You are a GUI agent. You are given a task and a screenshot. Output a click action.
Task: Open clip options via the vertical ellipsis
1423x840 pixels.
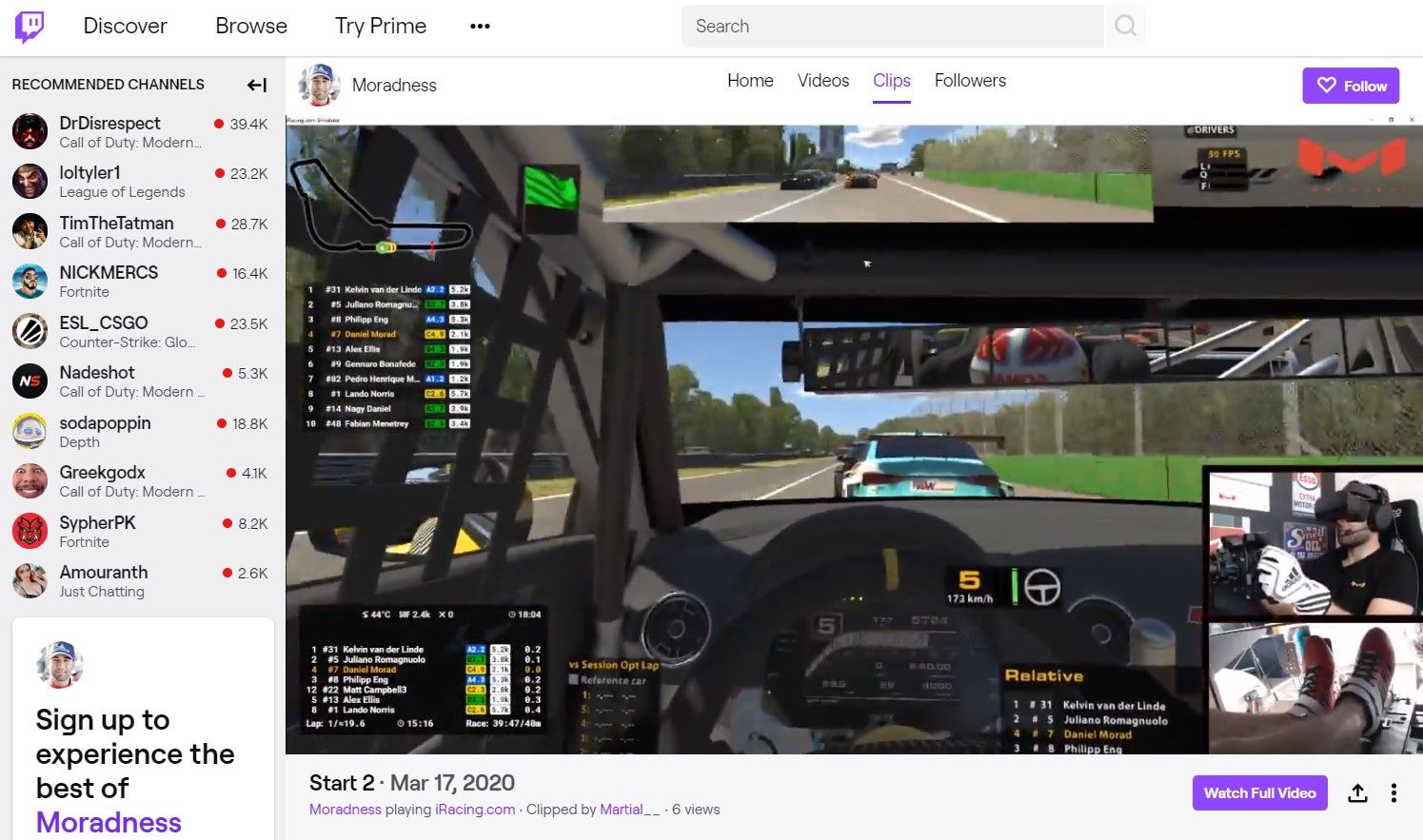click(x=1393, y=792)
